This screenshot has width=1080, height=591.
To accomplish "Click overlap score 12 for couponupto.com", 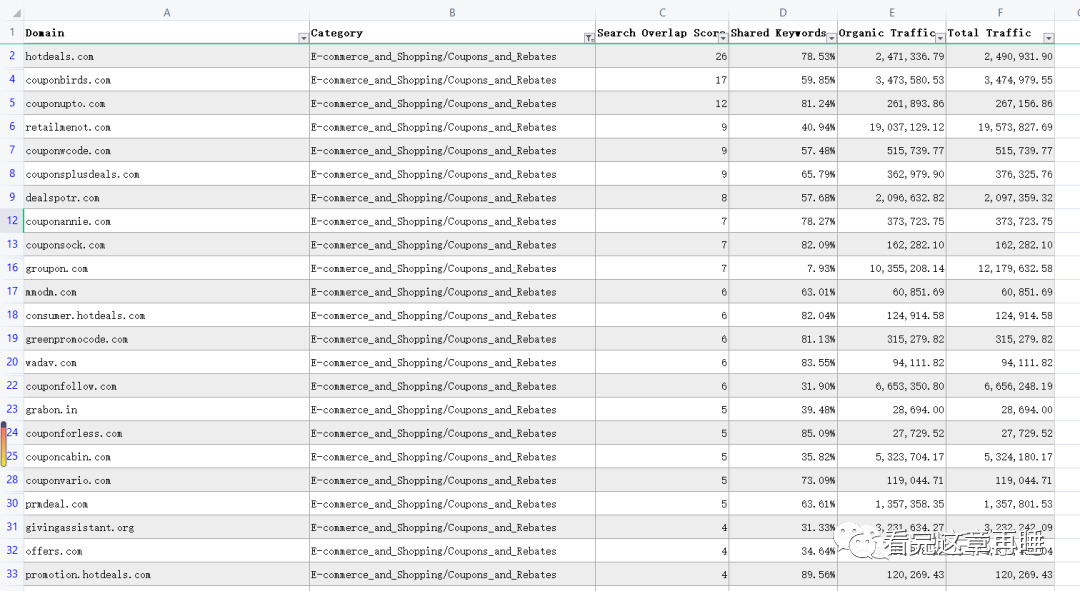I will (663, 103).
